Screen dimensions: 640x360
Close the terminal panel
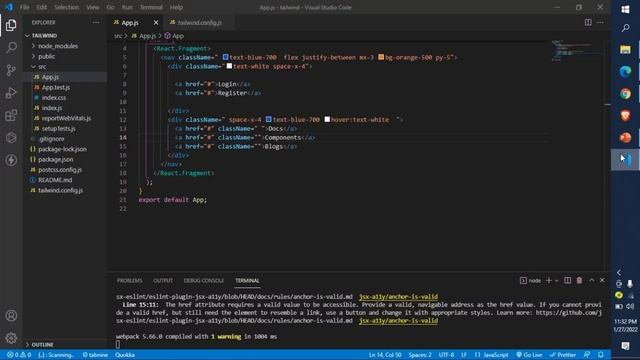tap(602, 280)
